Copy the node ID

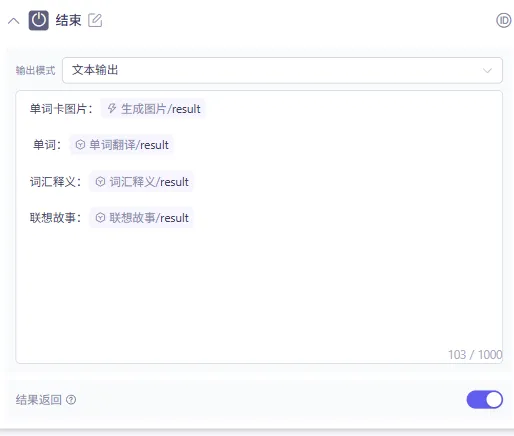tap(503, 20)
